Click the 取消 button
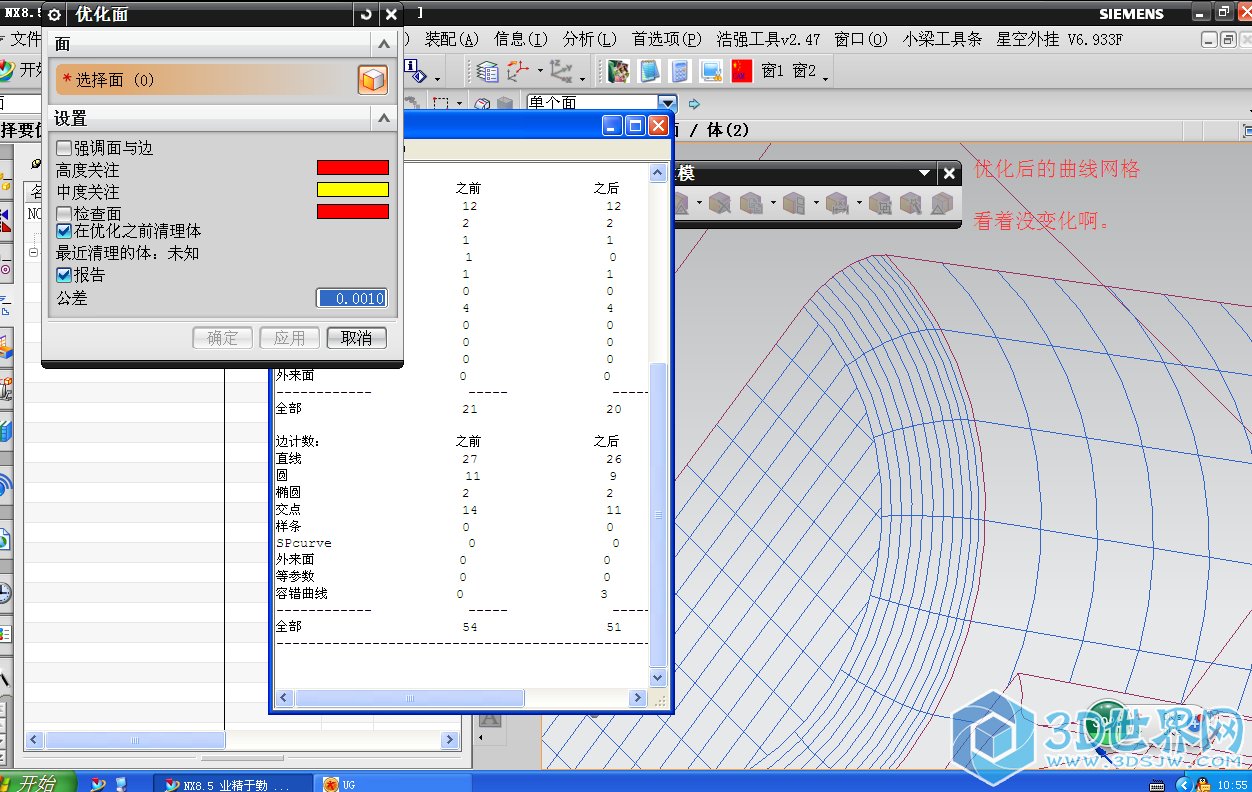1252x792 pixels. (x=356, y=338)
